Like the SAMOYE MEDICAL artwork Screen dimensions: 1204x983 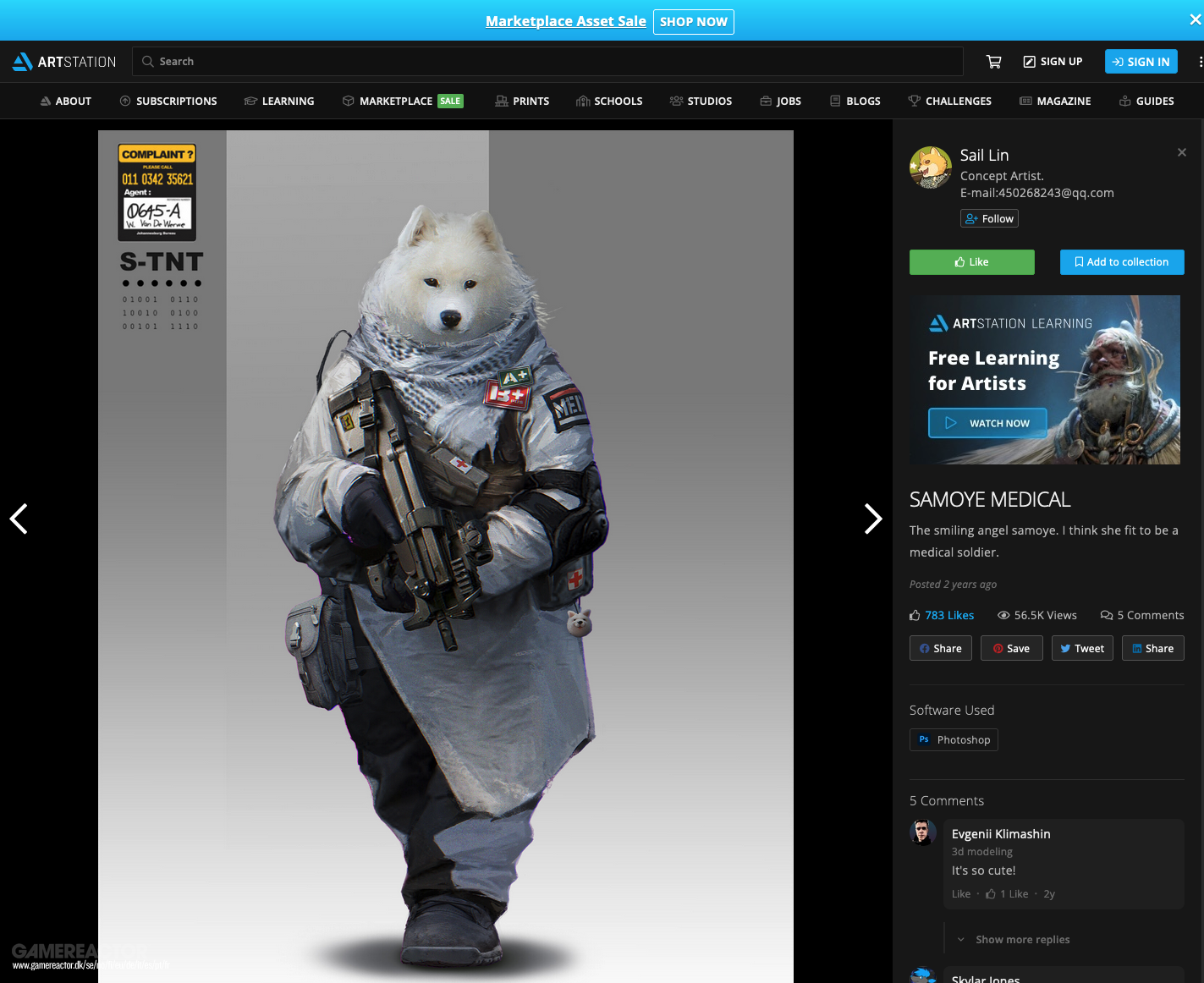(x=971, y=262)
